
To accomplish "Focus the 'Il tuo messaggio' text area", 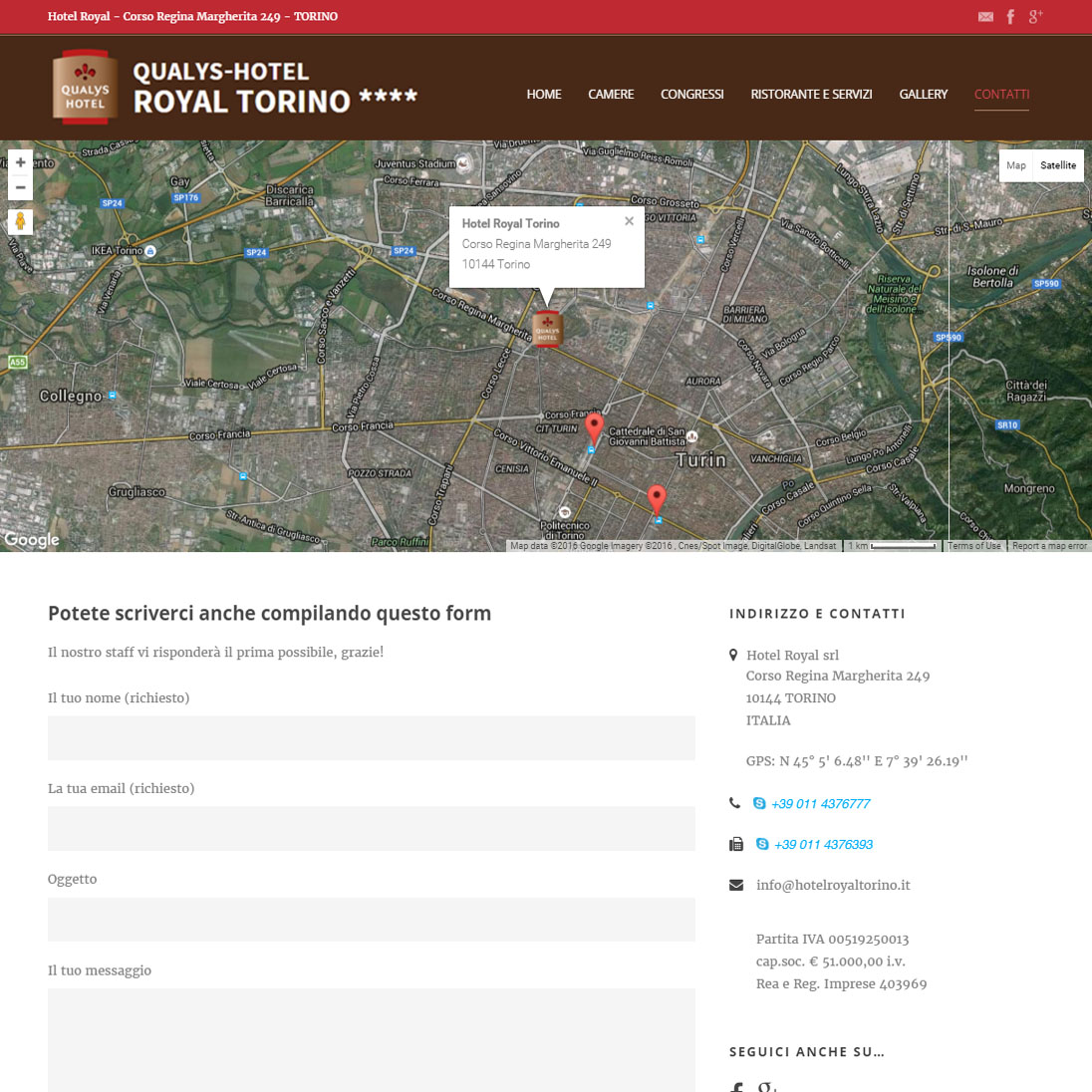I will coord(372,1040).
